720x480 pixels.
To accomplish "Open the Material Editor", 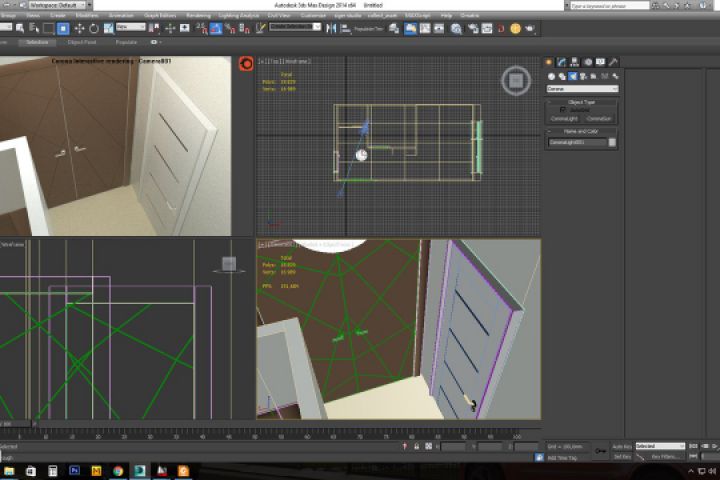I will point(456,28).
